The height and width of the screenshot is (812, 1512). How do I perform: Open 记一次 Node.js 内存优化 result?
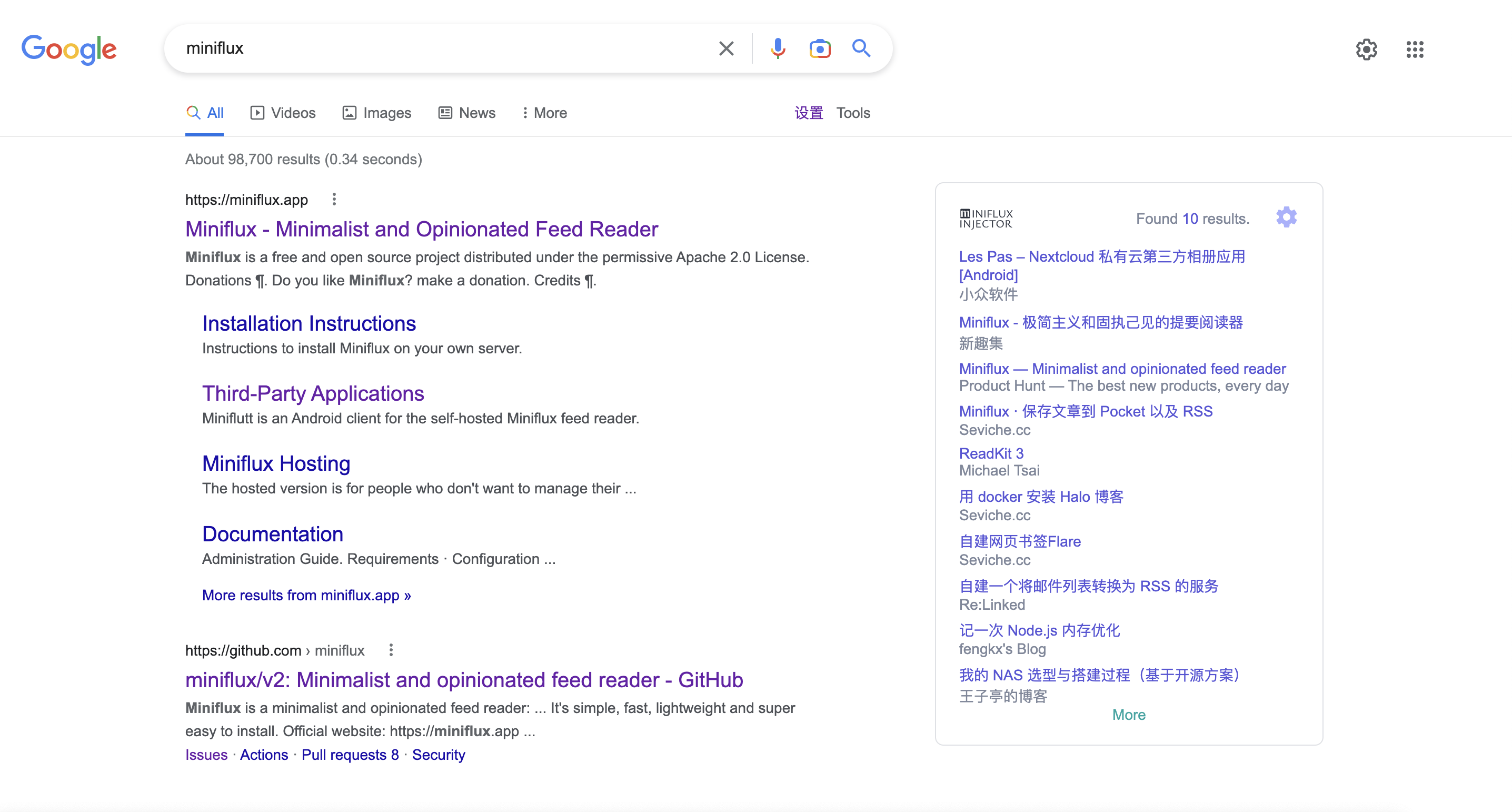pyautogui.click(x=1039, y=630)
